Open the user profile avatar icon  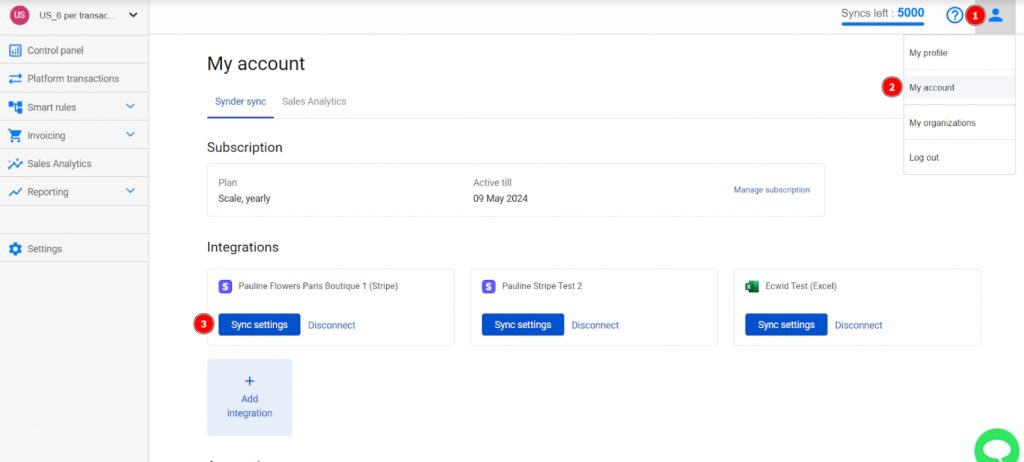995,14
